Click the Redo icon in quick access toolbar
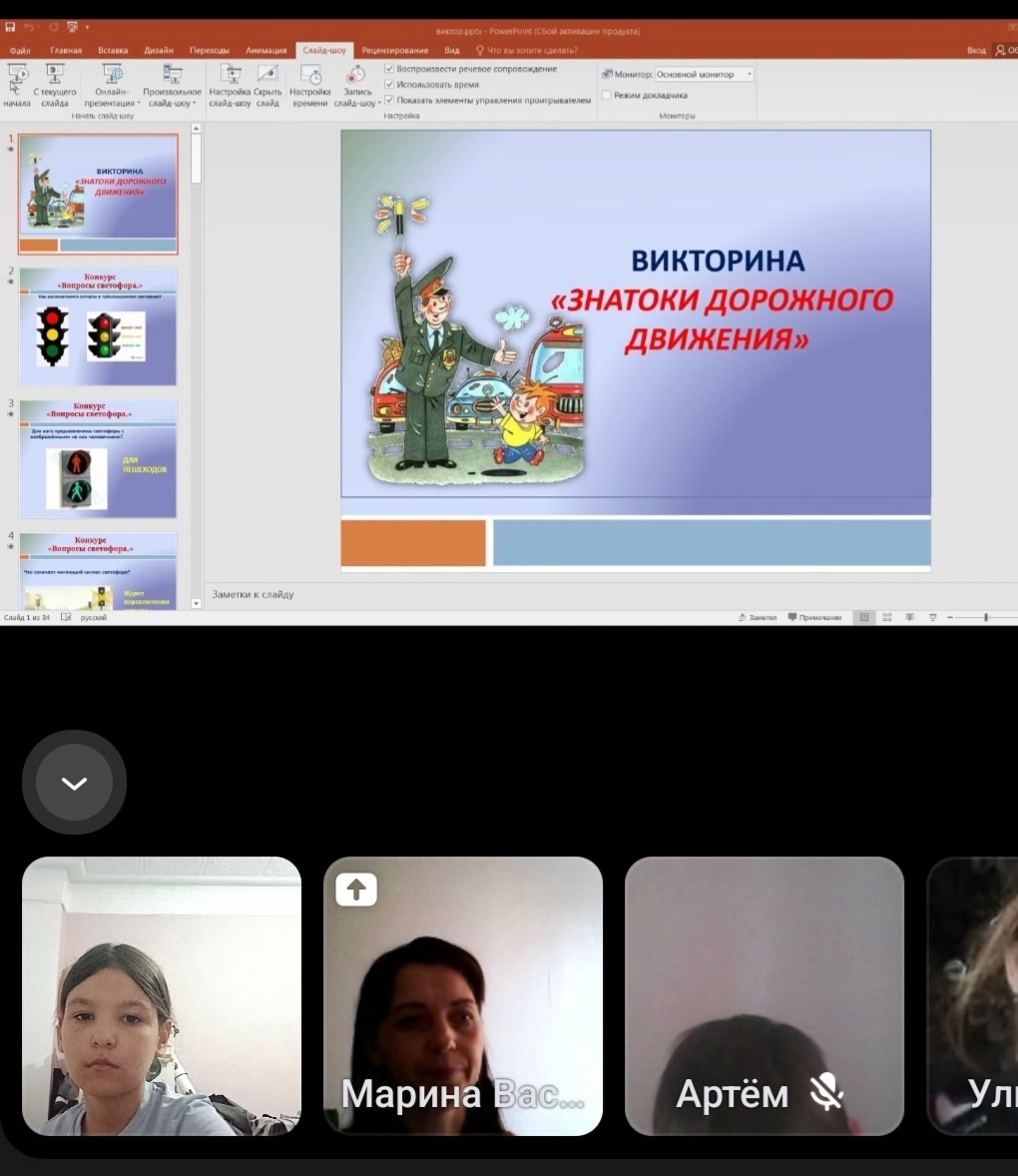Viewport: 1018px width, 1176px height. (53, 27)
